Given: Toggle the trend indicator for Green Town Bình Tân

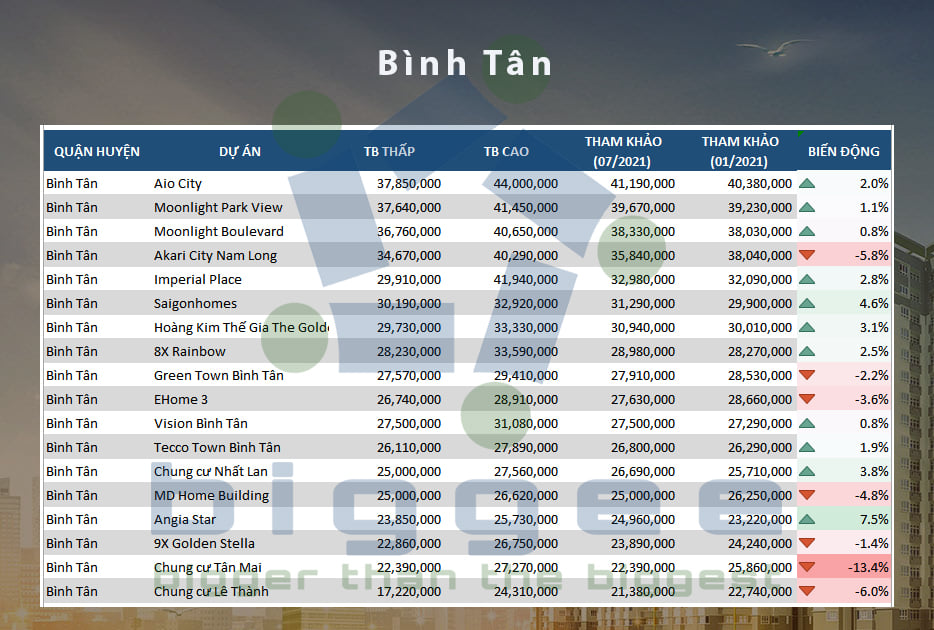Looking at the screenshot, I should pos(806,375).
